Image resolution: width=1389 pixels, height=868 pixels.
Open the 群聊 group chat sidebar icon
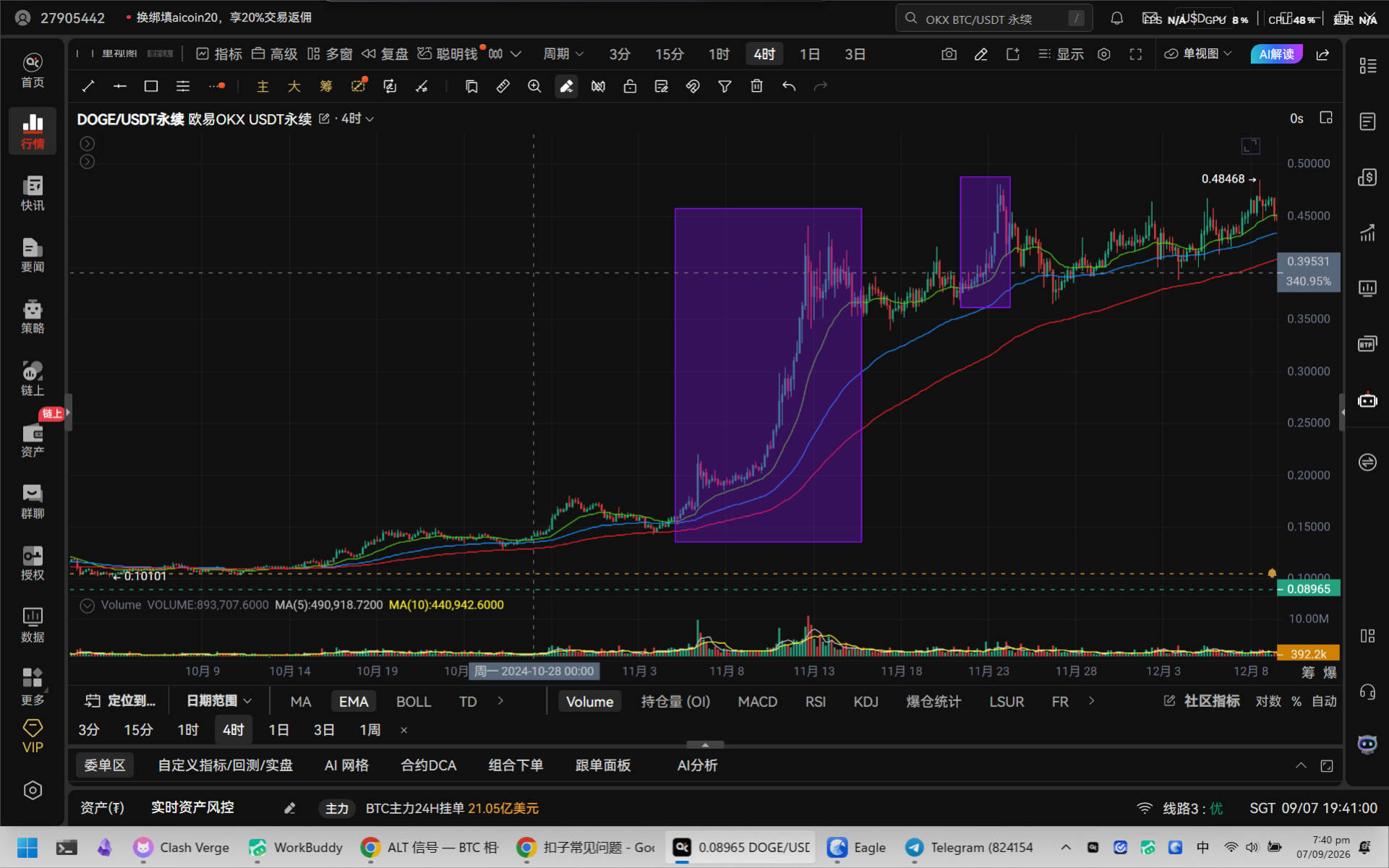coord(33,502)
